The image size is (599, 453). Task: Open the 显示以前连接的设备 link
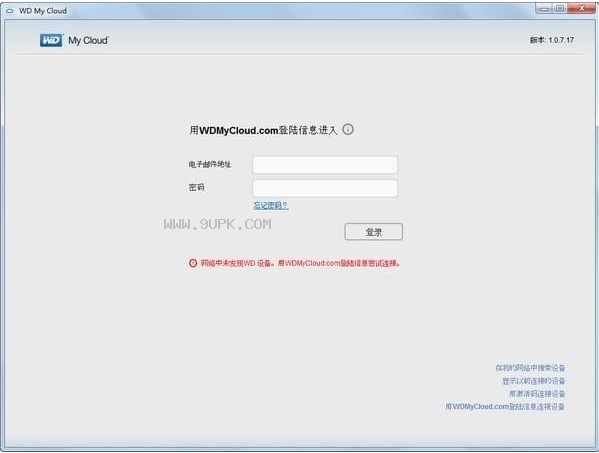point(533,381)
